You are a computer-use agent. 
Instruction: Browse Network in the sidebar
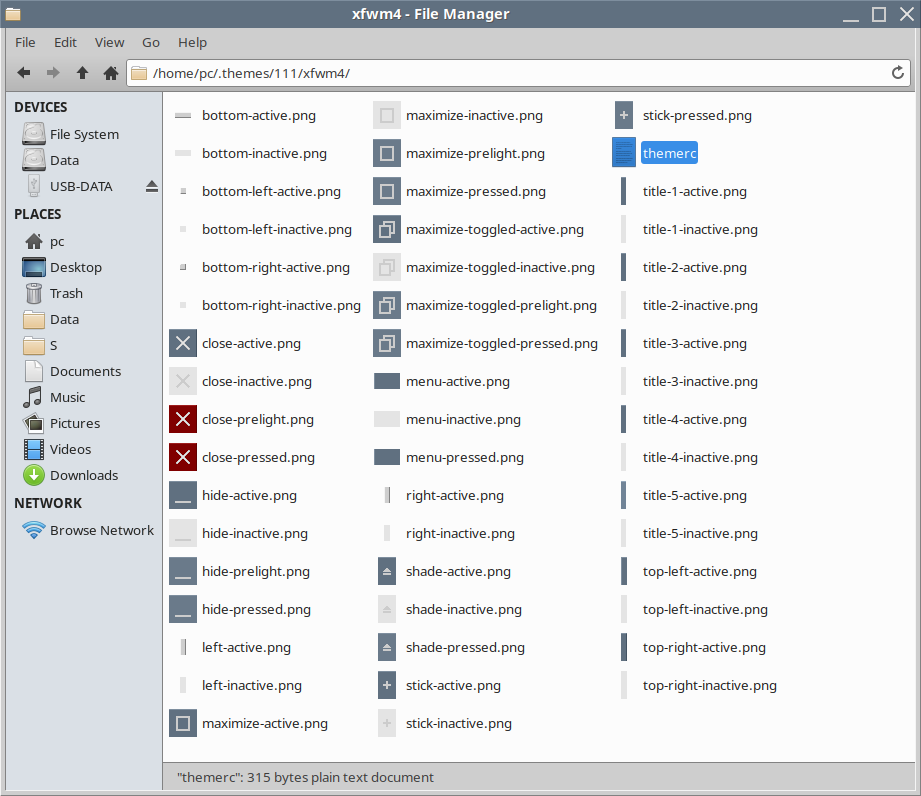tap(101, 530)
